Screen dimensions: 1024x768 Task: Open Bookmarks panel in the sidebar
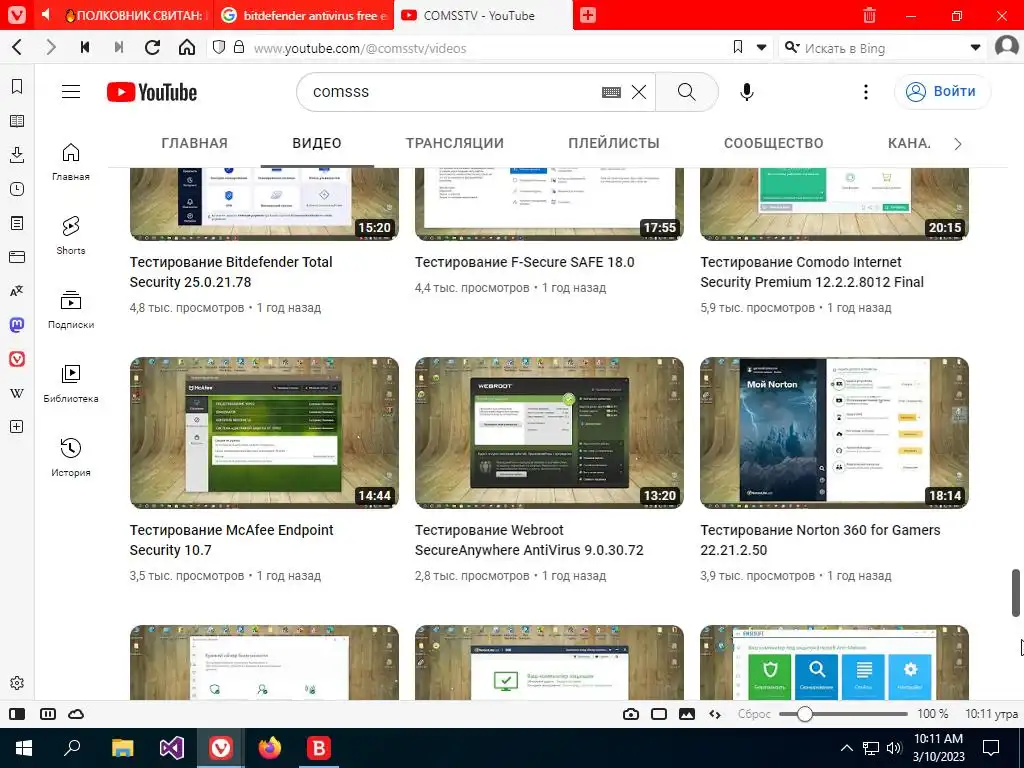pyautogui.click(x=17, y=86)
